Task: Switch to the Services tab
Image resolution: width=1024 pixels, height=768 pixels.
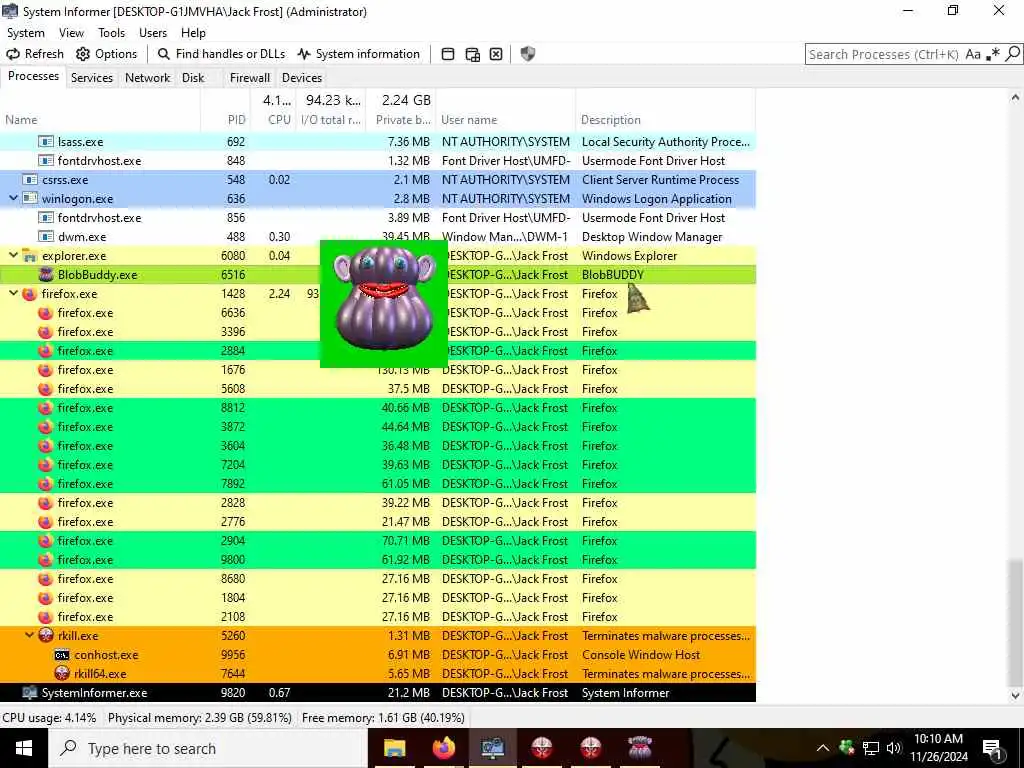Action: 92,78
